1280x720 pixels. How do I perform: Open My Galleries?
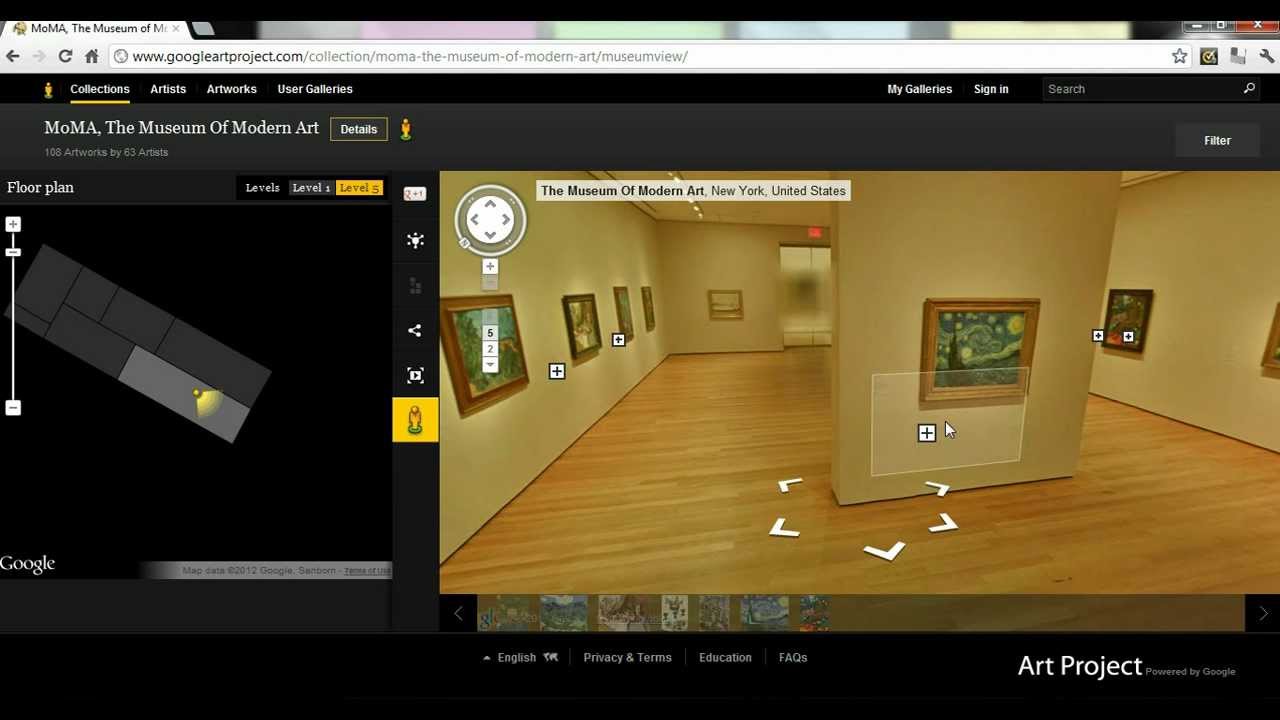pyautogui.click(x=919, y=89)
